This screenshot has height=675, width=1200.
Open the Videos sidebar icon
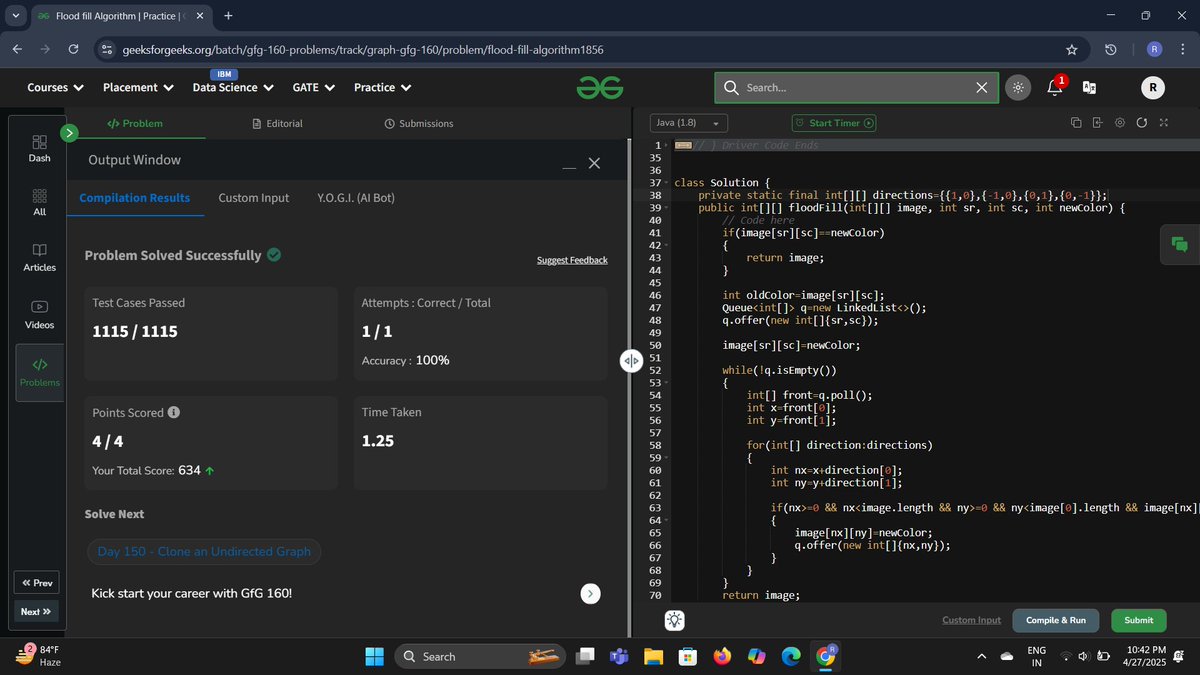coord(39,315)
